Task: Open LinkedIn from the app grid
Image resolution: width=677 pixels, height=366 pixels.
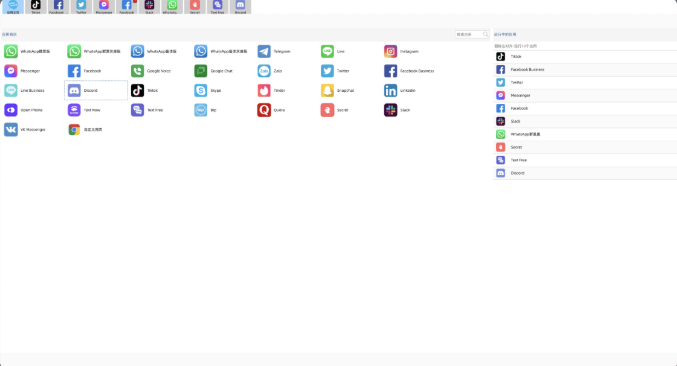Action: 399,91
